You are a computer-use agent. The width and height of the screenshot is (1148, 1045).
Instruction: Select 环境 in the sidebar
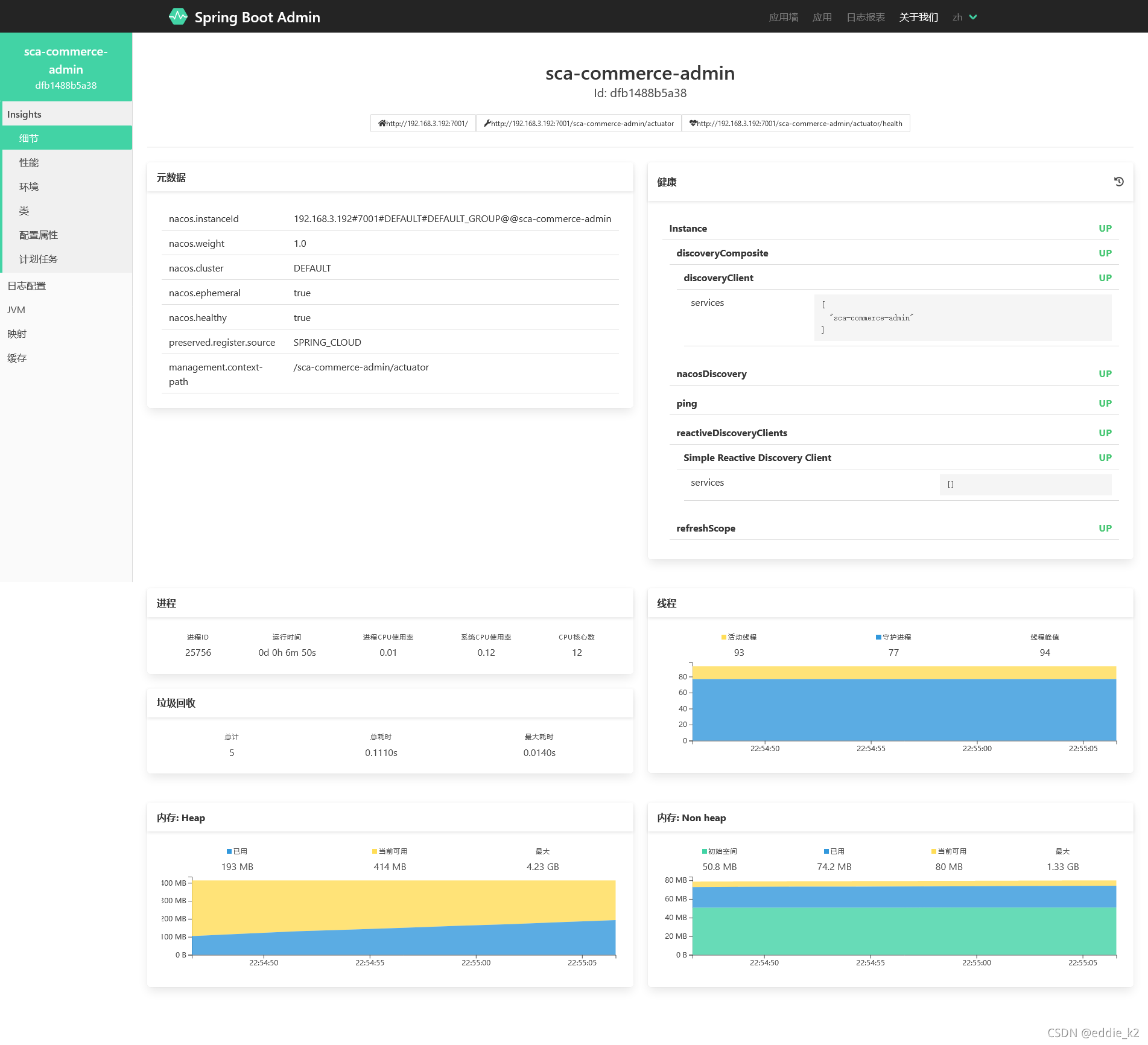pos(66,186)
